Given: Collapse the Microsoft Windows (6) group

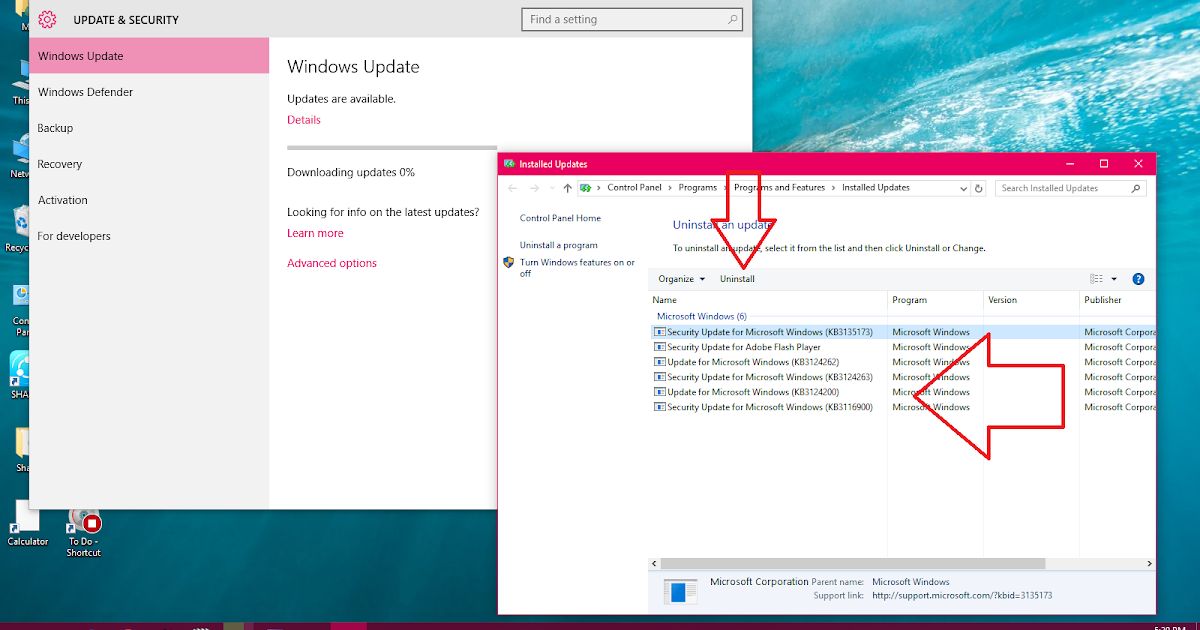Looking at the screenshot, I should (701, 316).
